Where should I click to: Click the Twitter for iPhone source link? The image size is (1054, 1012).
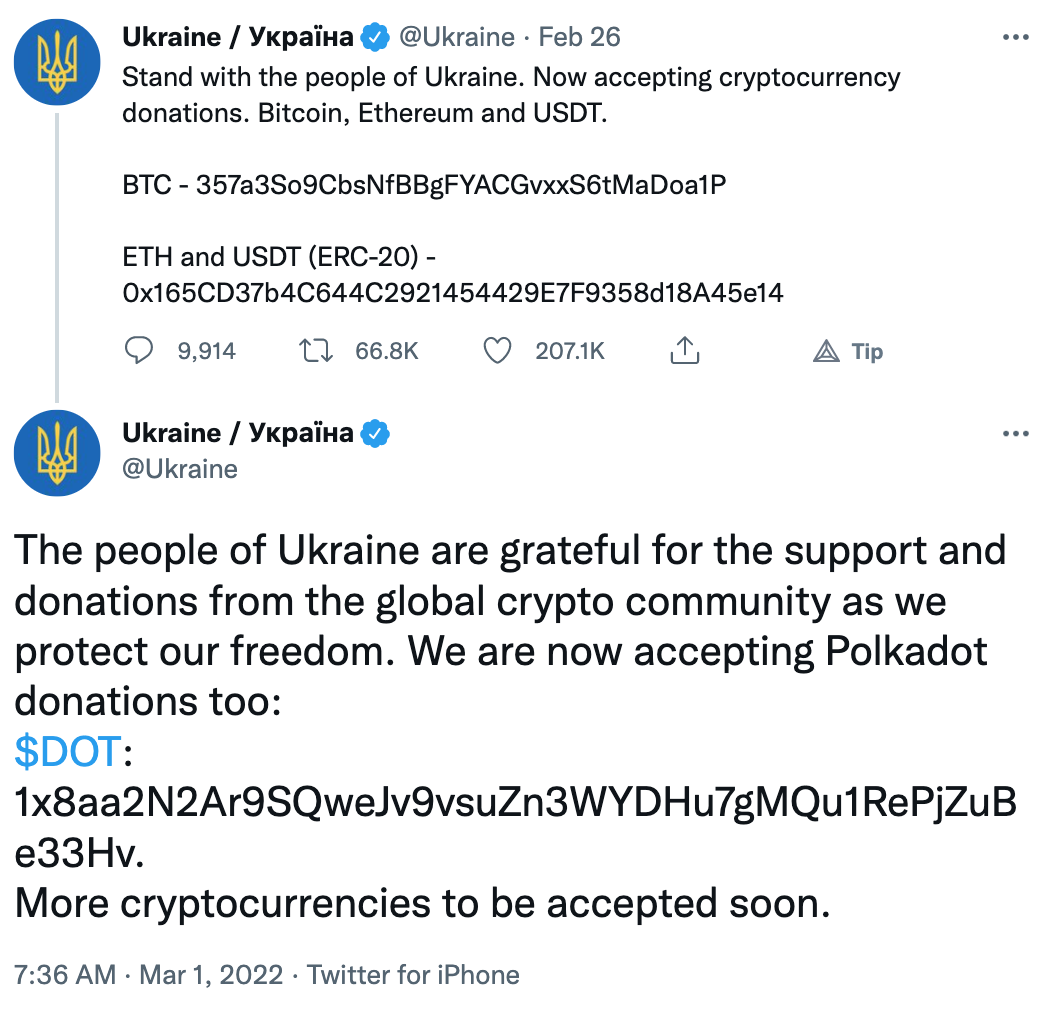click(413, 975)
